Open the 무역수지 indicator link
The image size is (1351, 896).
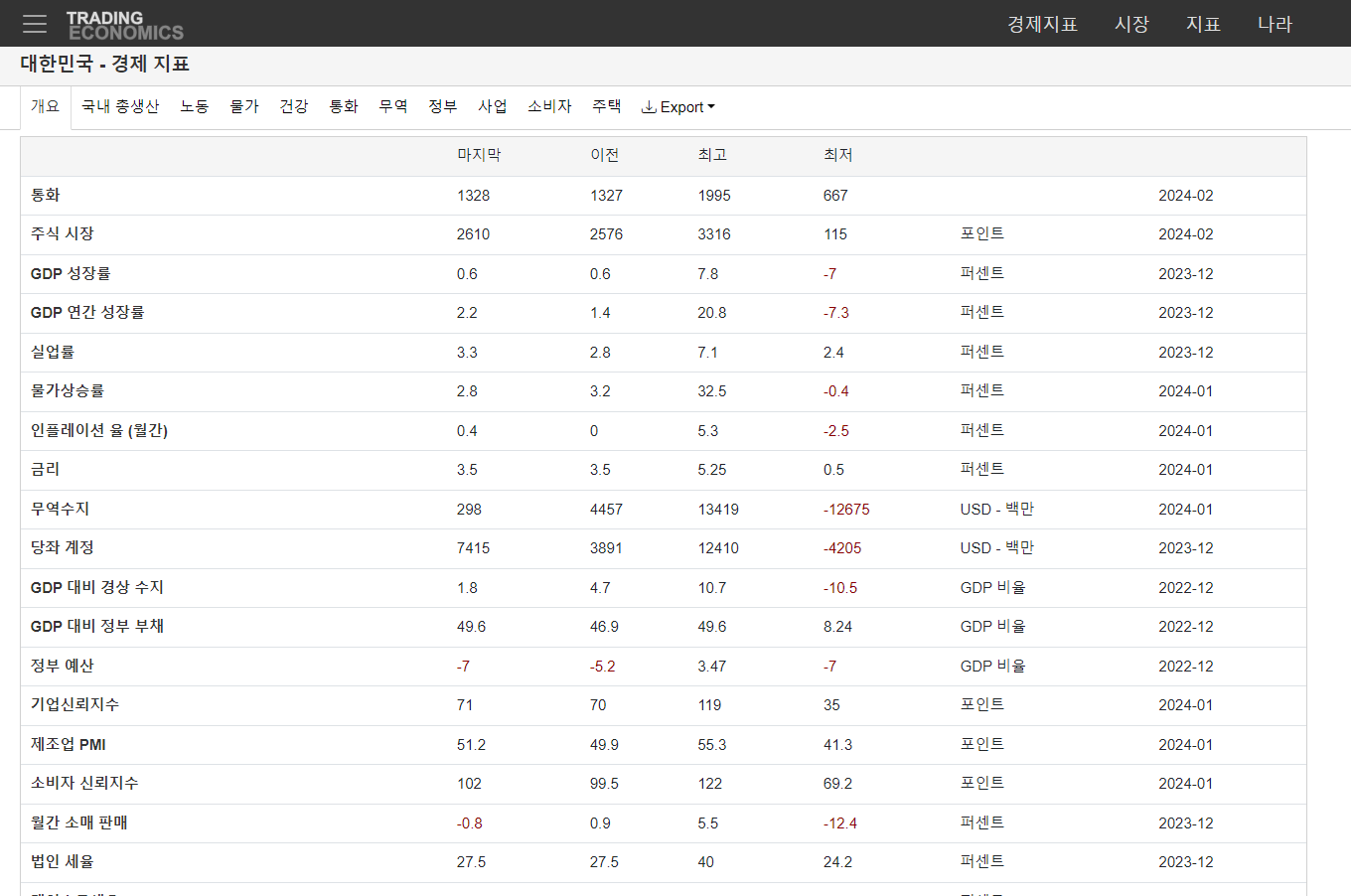(61, 509)
